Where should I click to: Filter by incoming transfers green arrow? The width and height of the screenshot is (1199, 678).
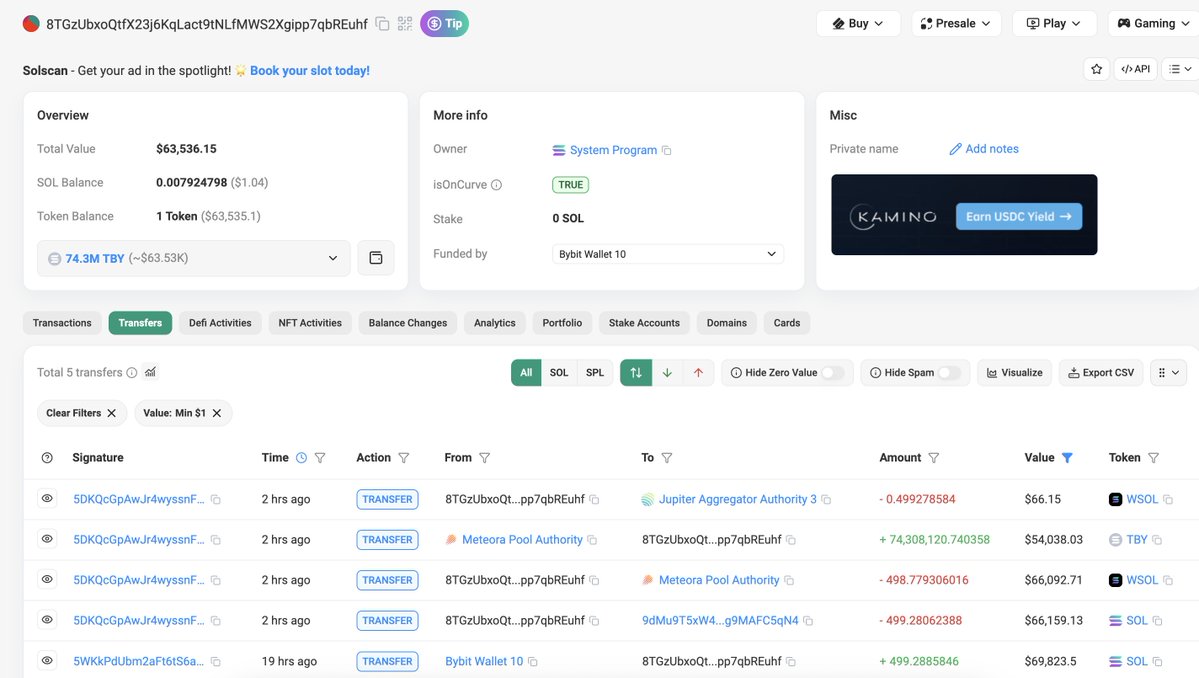pos(667,373)
